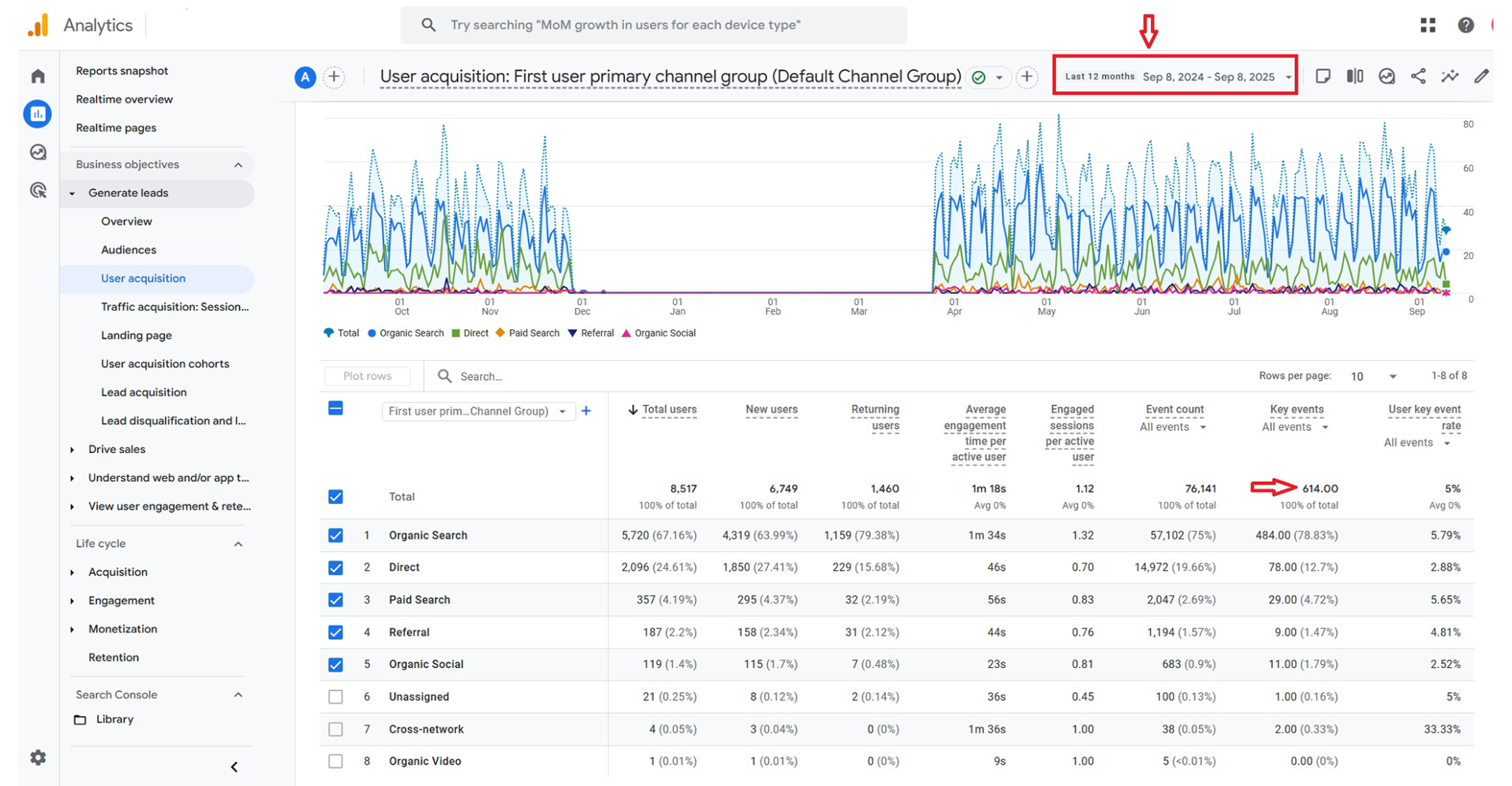This screenshot has width=1512, height=786.
Task: Click the pencil Customize report icon
Action: click(x=1481, y=76)
